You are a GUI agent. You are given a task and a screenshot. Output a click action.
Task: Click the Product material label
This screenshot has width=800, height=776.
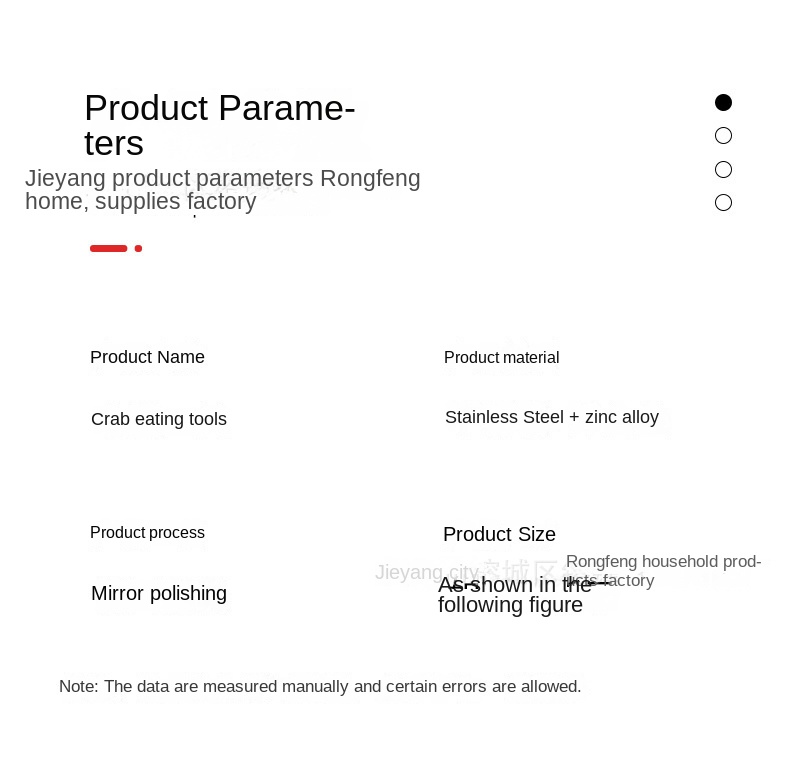click(502, 357)
